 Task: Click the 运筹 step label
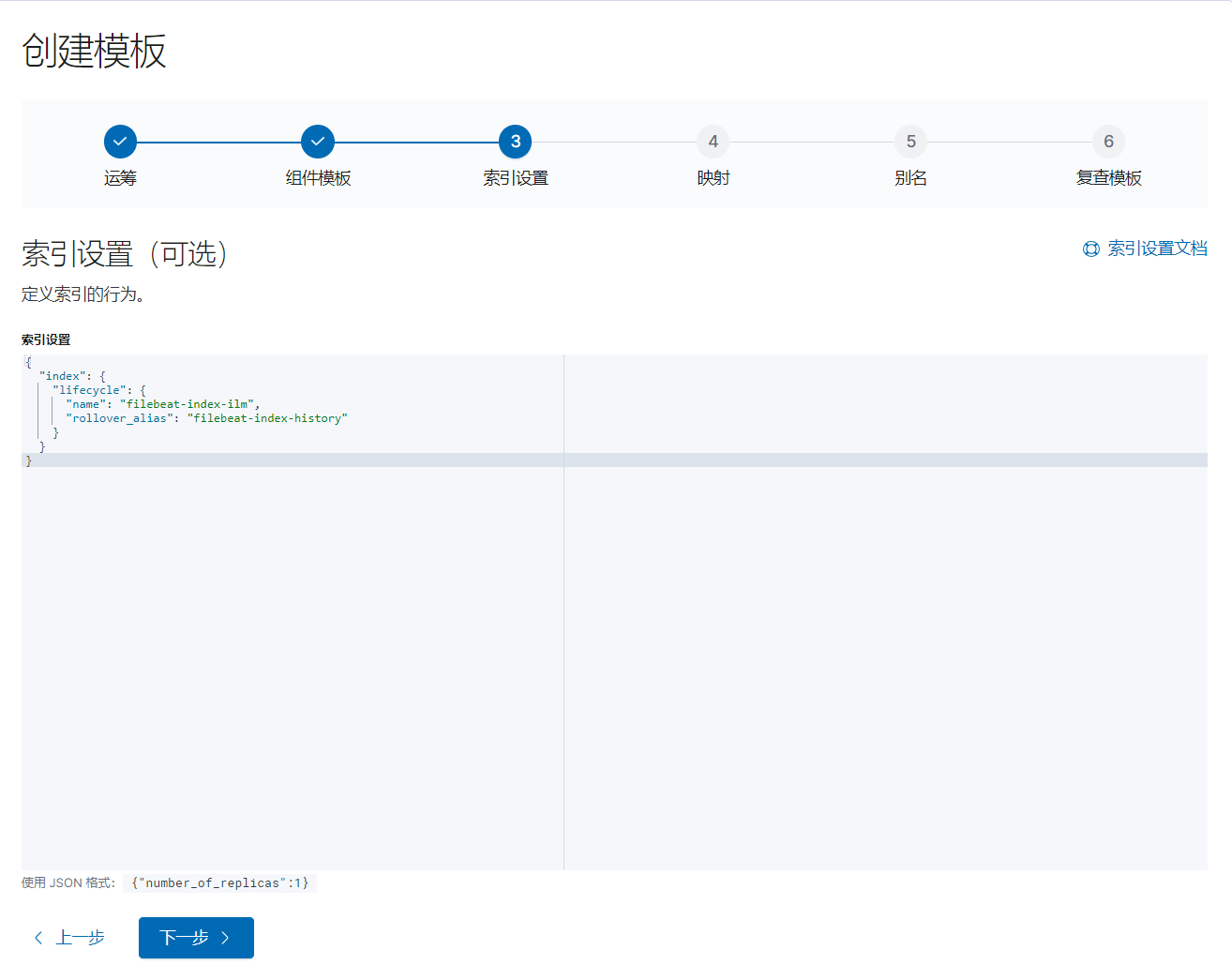[120, 178]
